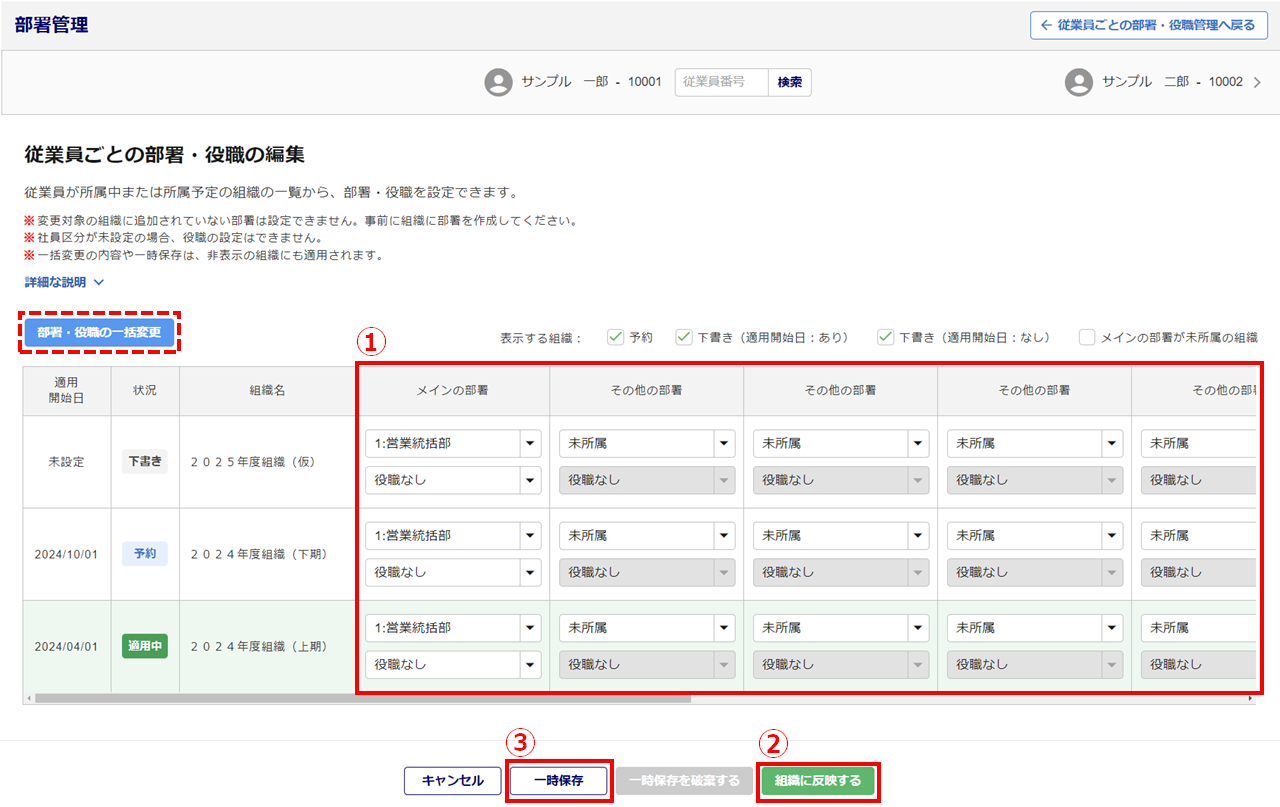Image resolution: width=1280 pixels, height=807 pixels.
Task: Click the 未設定 start date cell
Action: coord(66,462)
